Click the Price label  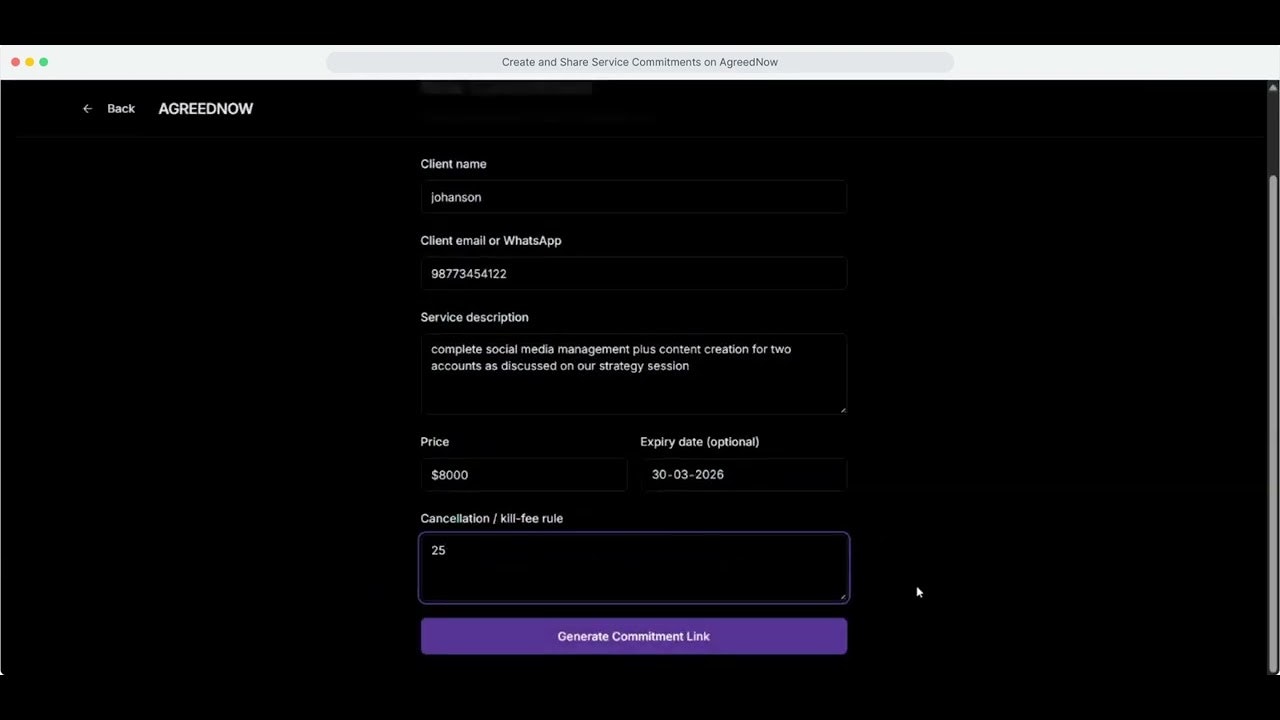click(x=434, y=441)
